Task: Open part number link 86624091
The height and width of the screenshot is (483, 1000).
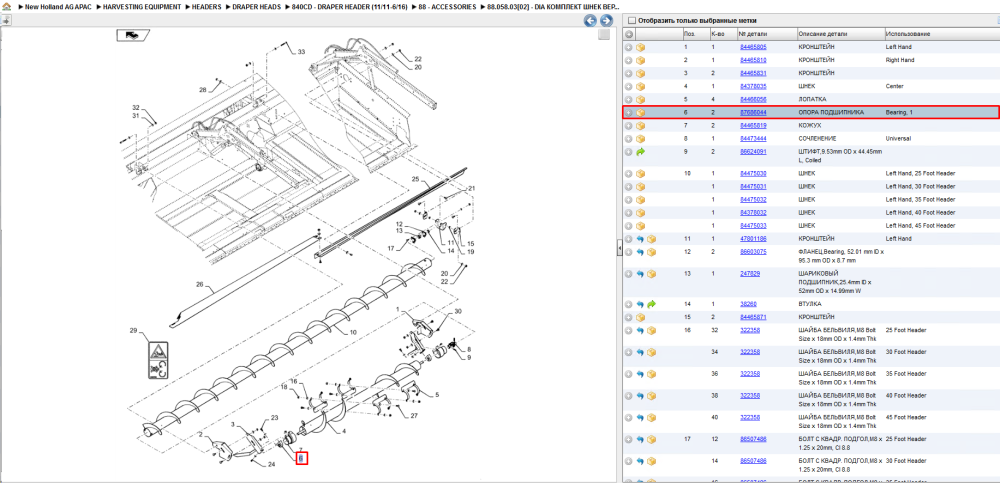Action: (753, 152)
